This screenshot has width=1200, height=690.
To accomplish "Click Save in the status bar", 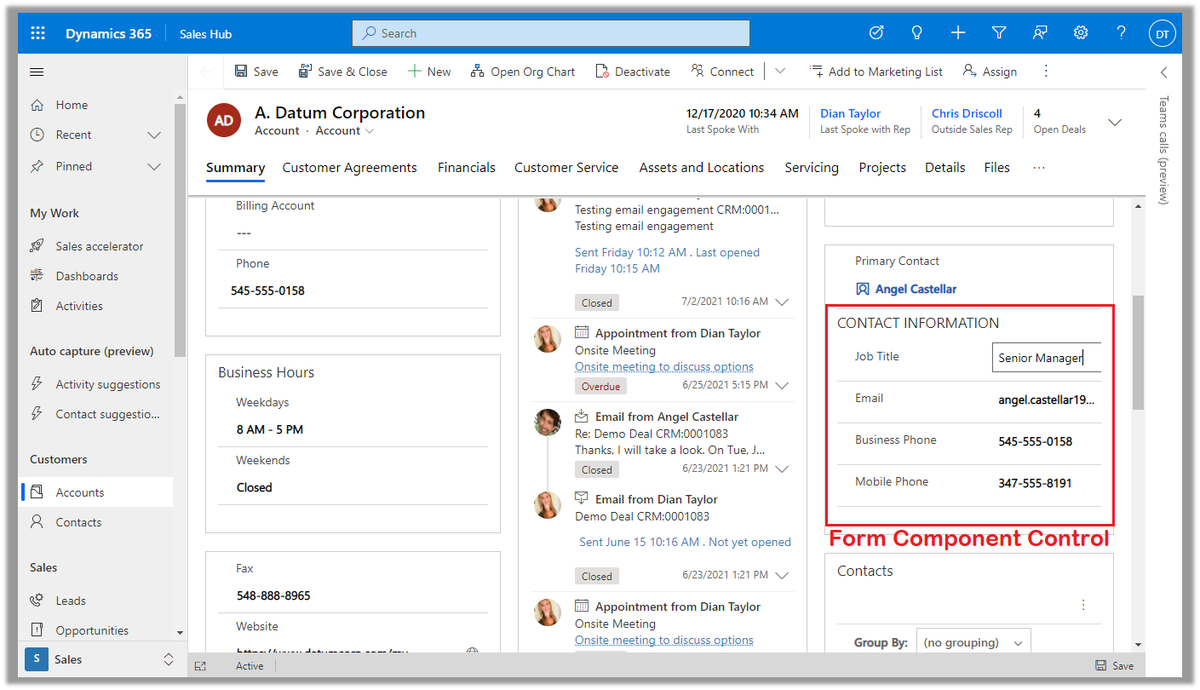I will point(1114,666).
